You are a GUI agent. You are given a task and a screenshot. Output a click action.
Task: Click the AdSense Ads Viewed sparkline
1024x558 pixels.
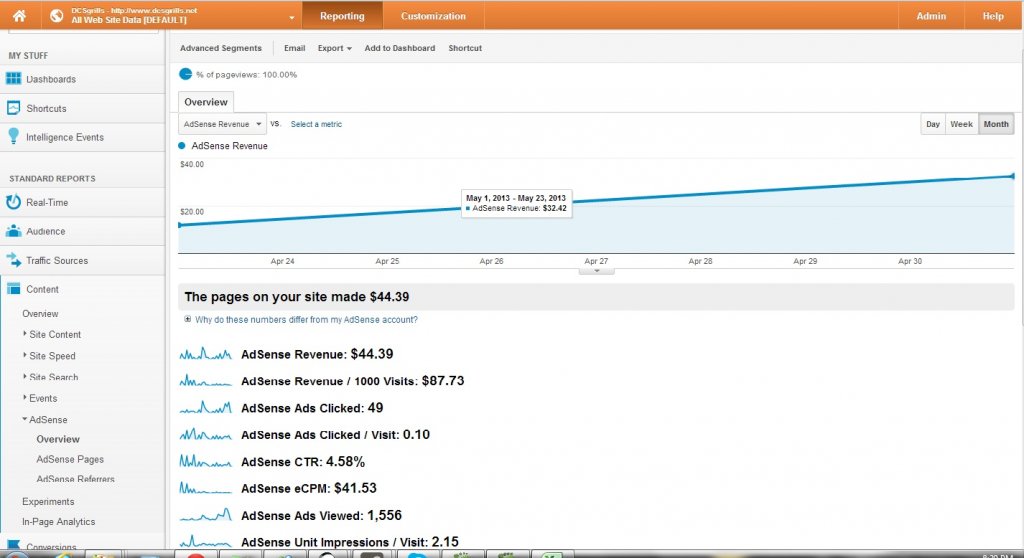coord(205,515)
